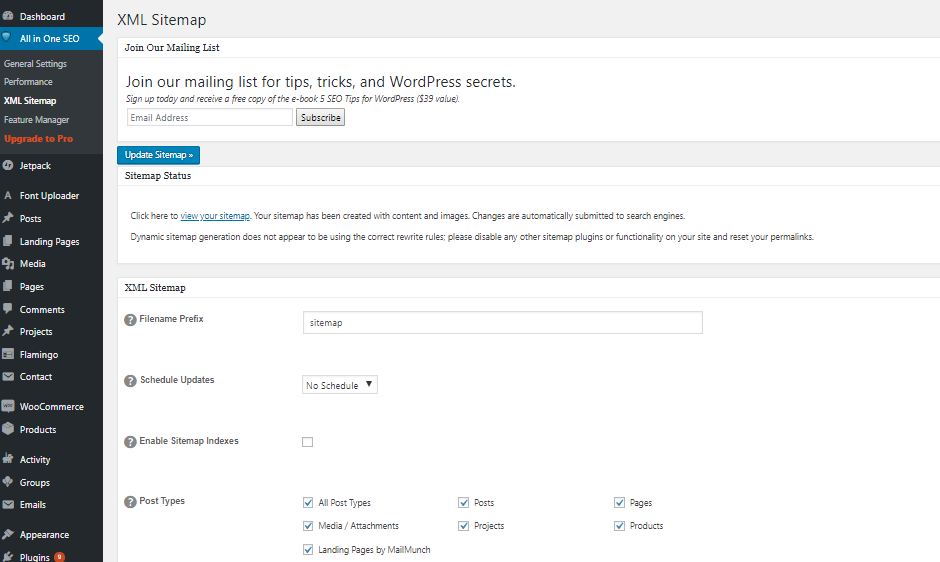Click the Sitemap Status panel header
This screenshot has width=940, height=562.
[x=158, y=176]
